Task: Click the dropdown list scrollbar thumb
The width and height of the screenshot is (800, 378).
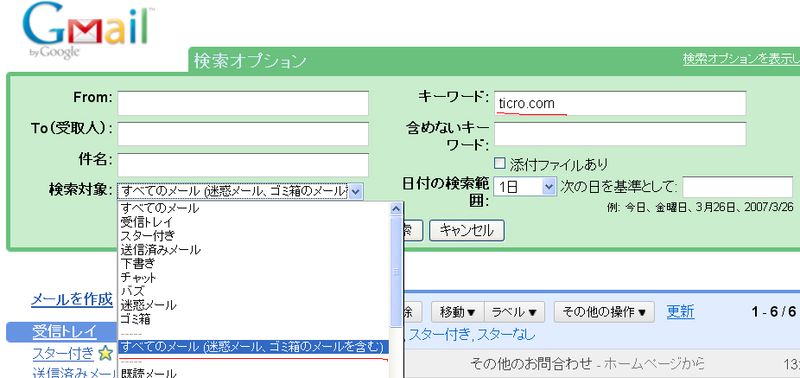Action: [396, 271]
